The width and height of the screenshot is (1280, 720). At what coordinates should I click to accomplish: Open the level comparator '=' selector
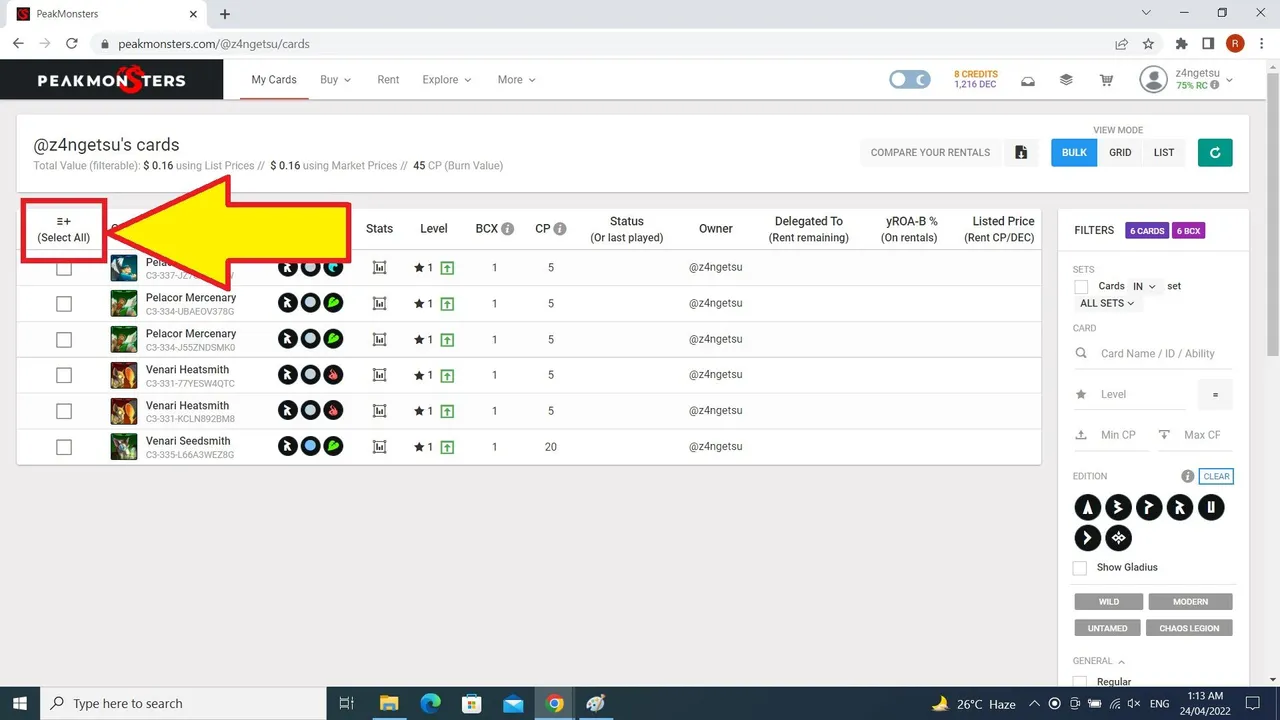point(1215,395)
